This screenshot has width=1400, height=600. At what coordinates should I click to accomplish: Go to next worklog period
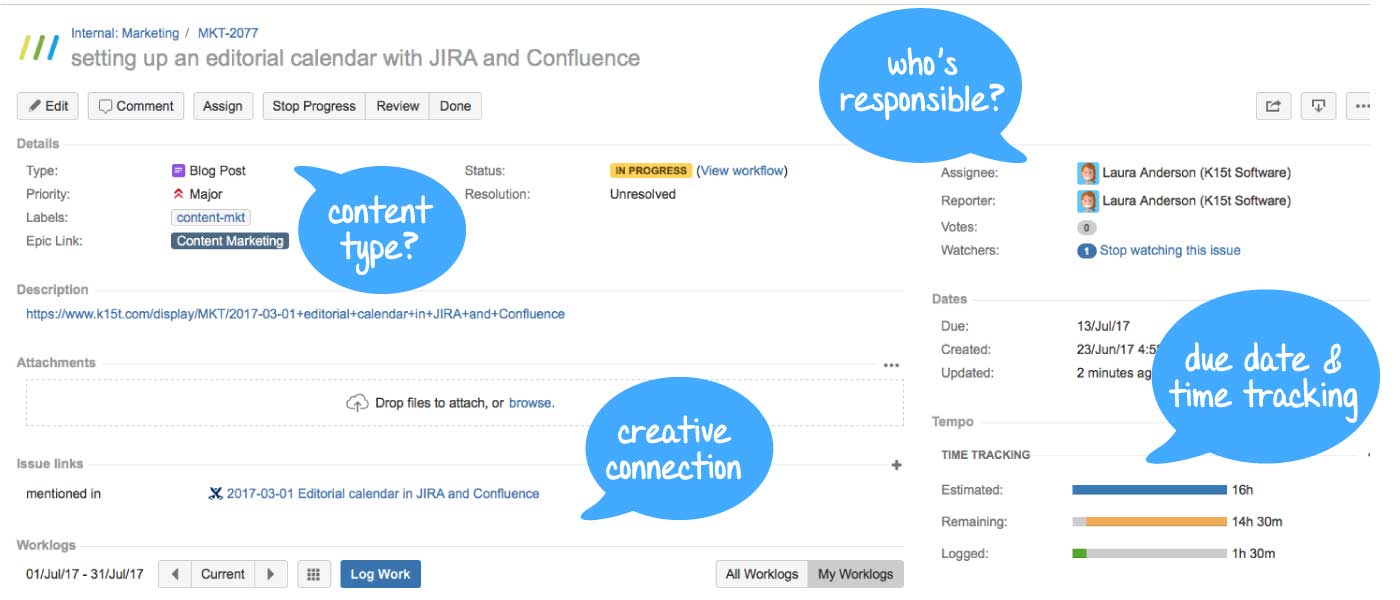[271, 574]
